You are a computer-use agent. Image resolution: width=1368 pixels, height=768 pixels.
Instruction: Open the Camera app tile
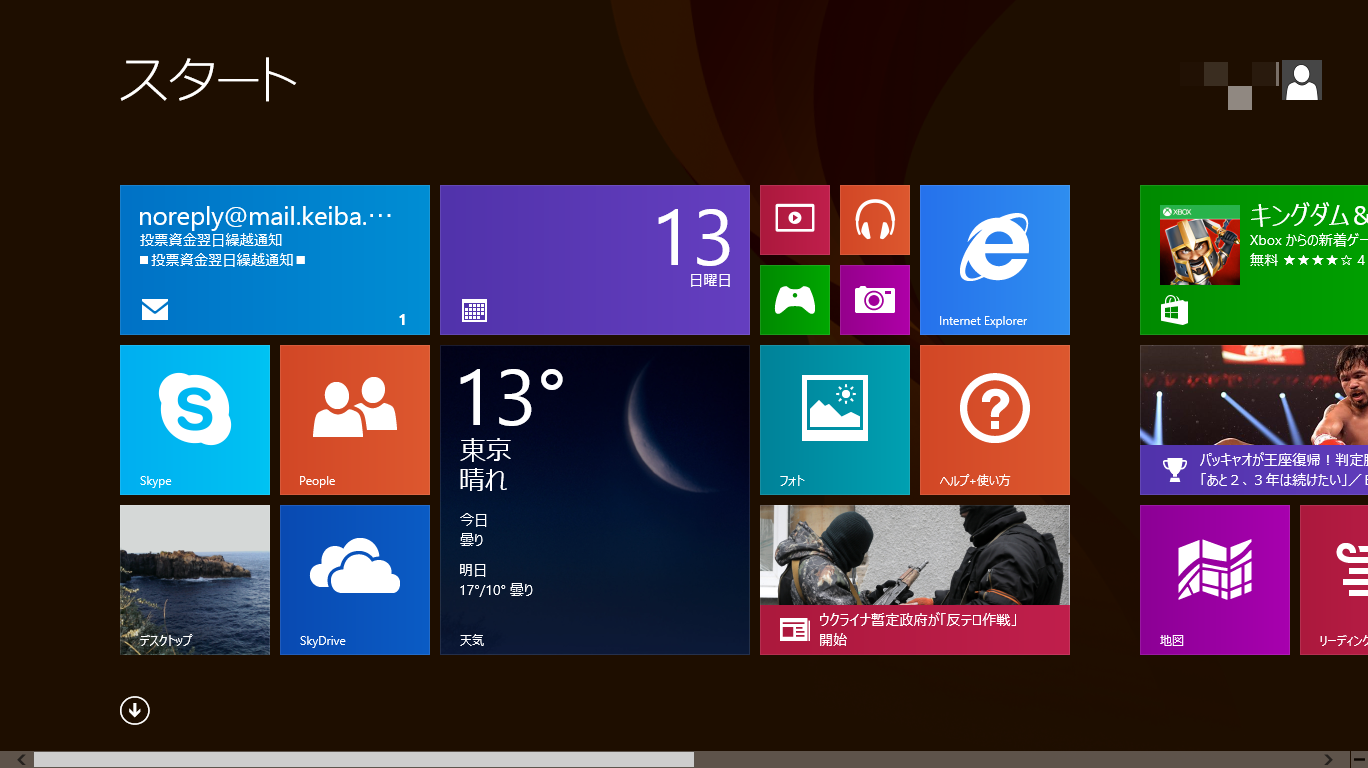click(875, 300)
